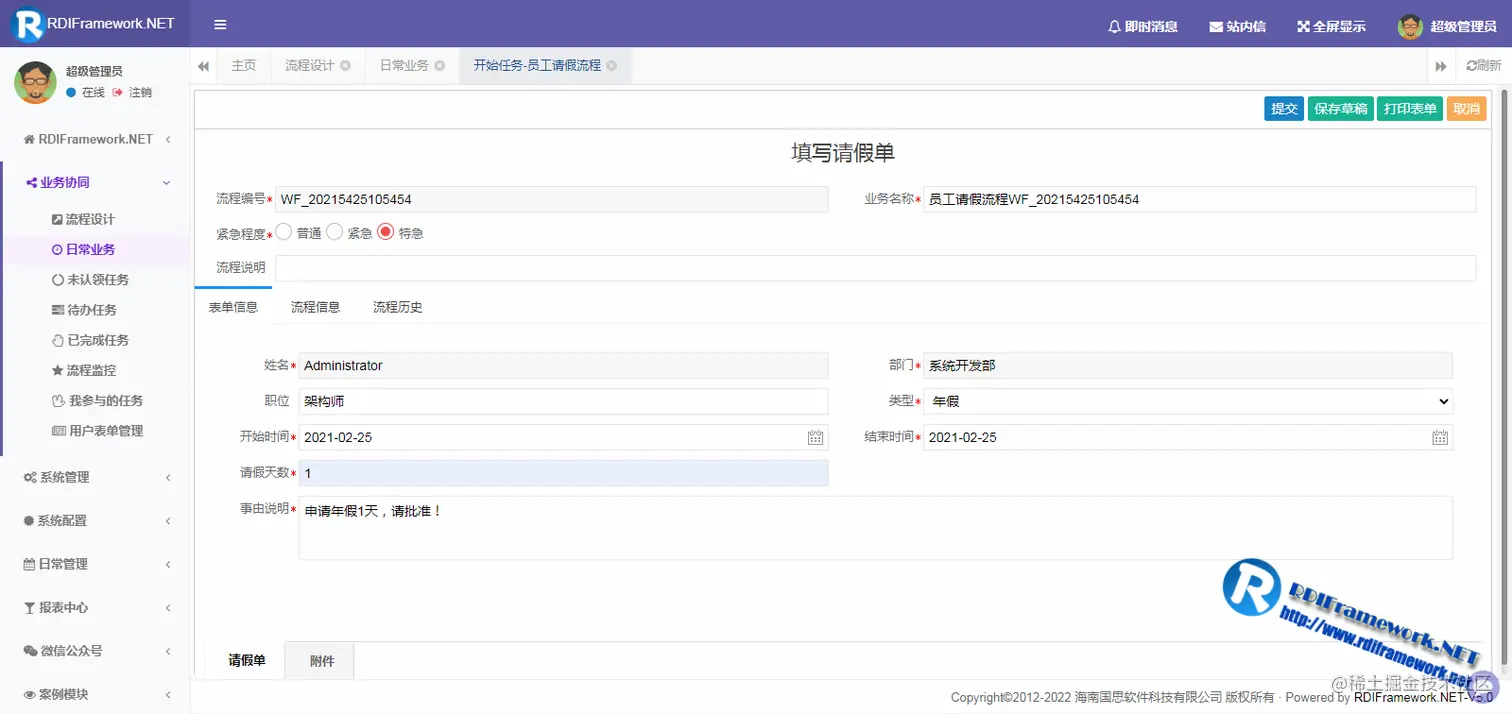This screenshot has width=1512, height=714.
Task: Select the 特急 urgency radio button
Action: point(385,232)
